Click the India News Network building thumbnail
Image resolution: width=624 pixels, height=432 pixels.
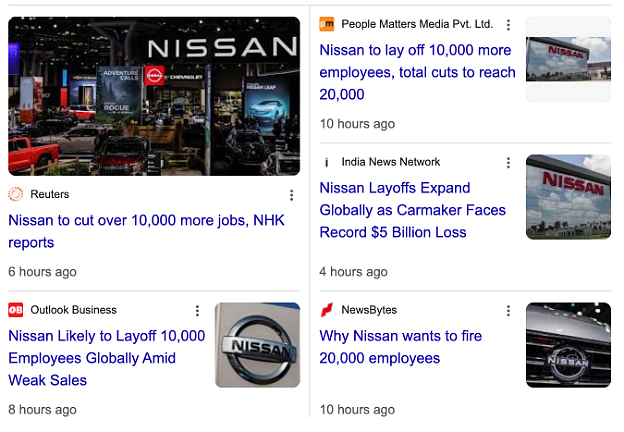[568, 197]
